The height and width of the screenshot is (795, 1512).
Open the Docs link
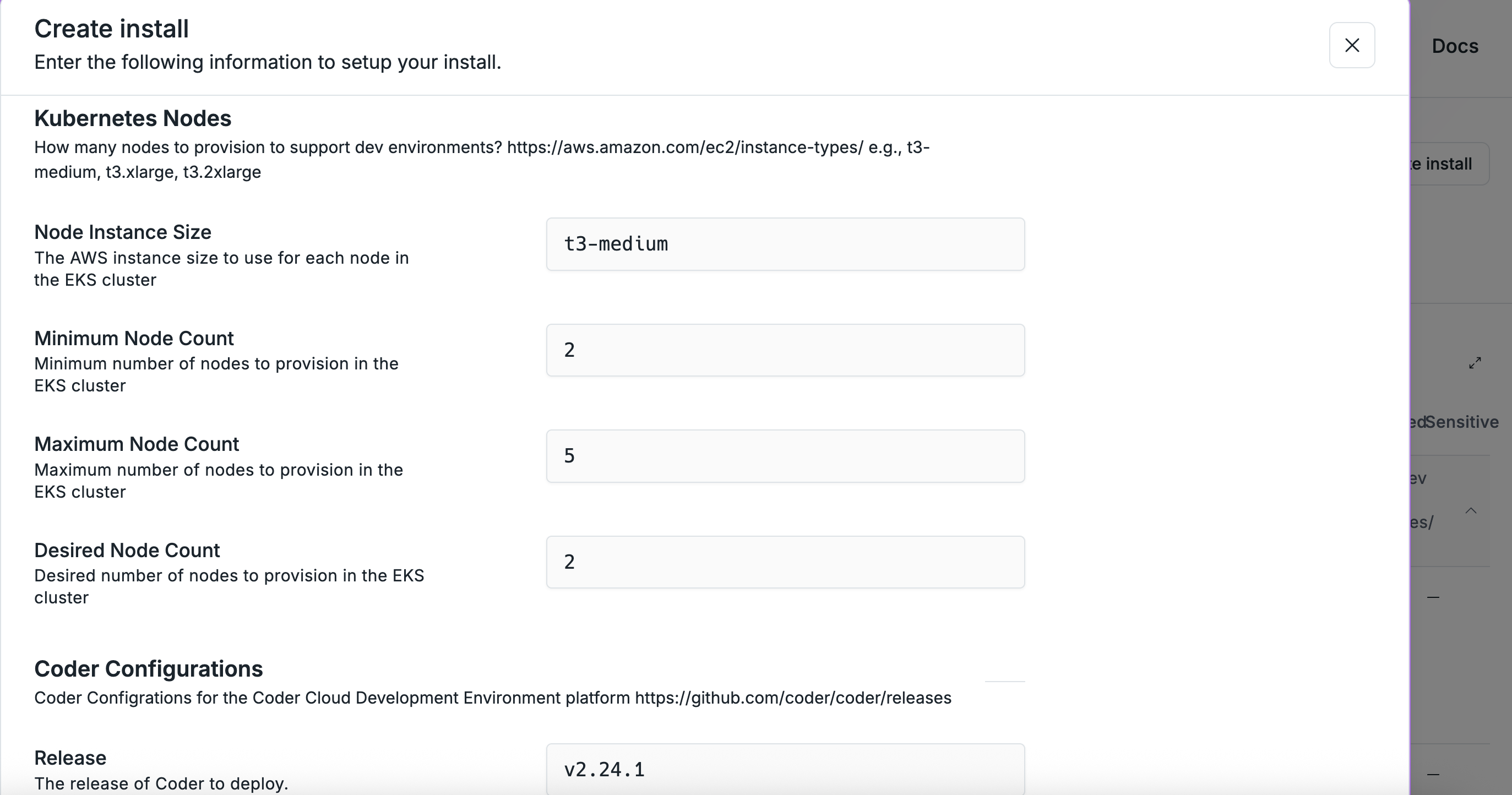click(x=1455, y=46)
